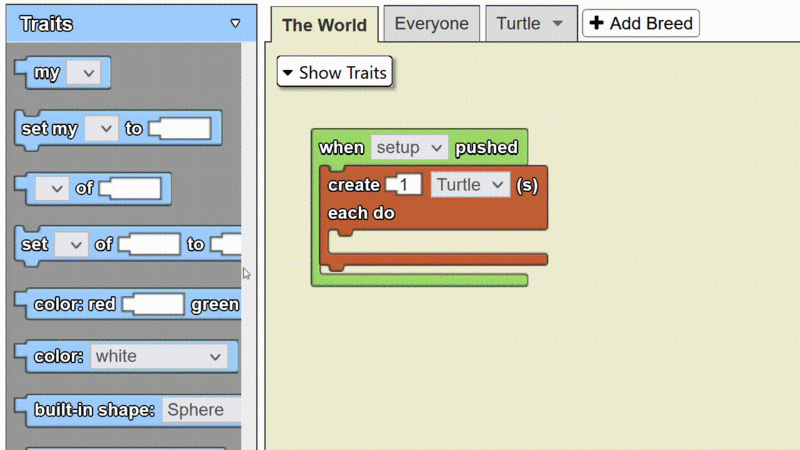This screenshot has width=800, height=450.
Task: Open Turtle dropdown in create block
Action: pos(470,185)
